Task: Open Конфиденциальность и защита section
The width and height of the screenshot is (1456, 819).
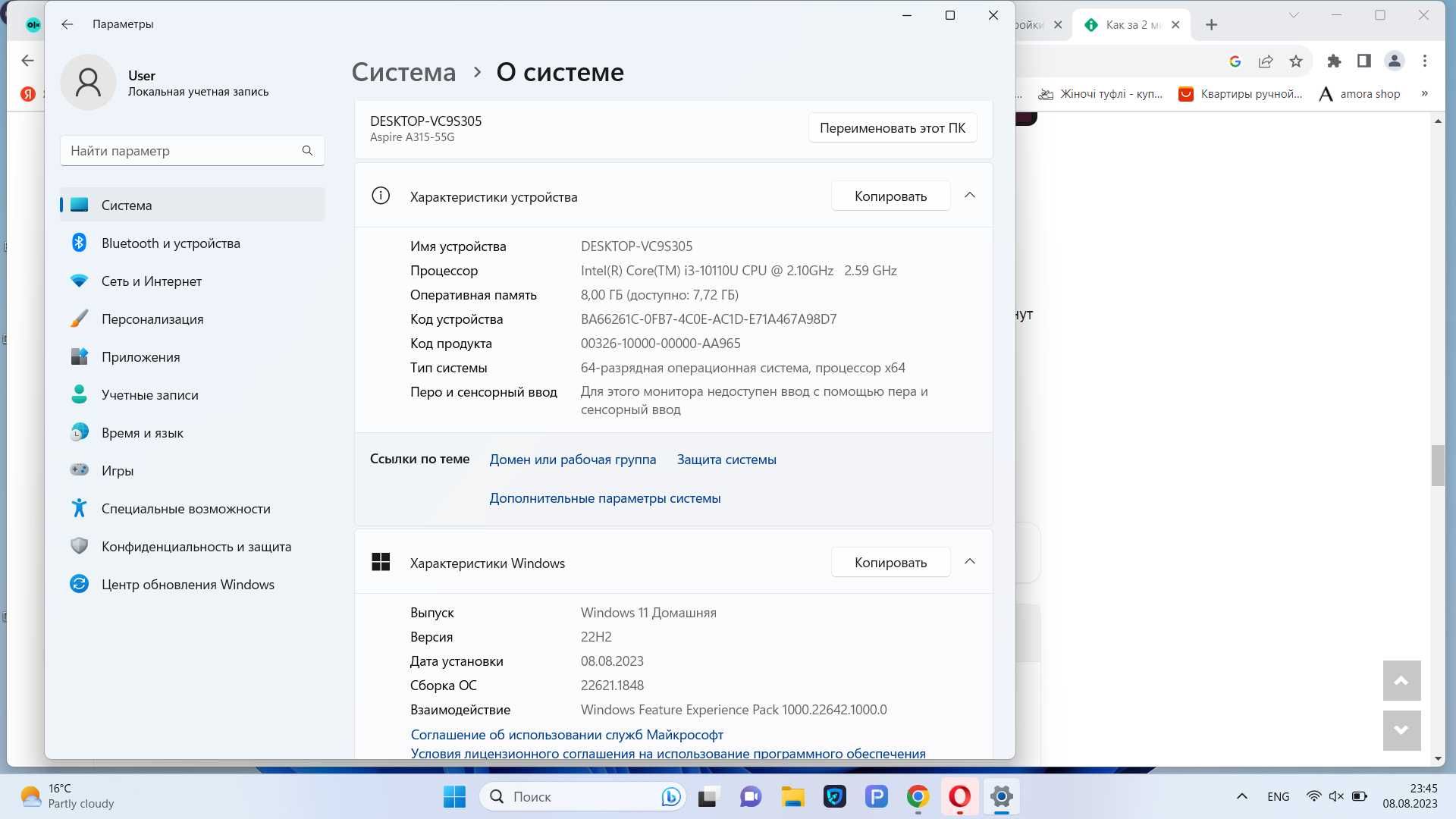Action: pyautogui.click(x=193, y=547)
